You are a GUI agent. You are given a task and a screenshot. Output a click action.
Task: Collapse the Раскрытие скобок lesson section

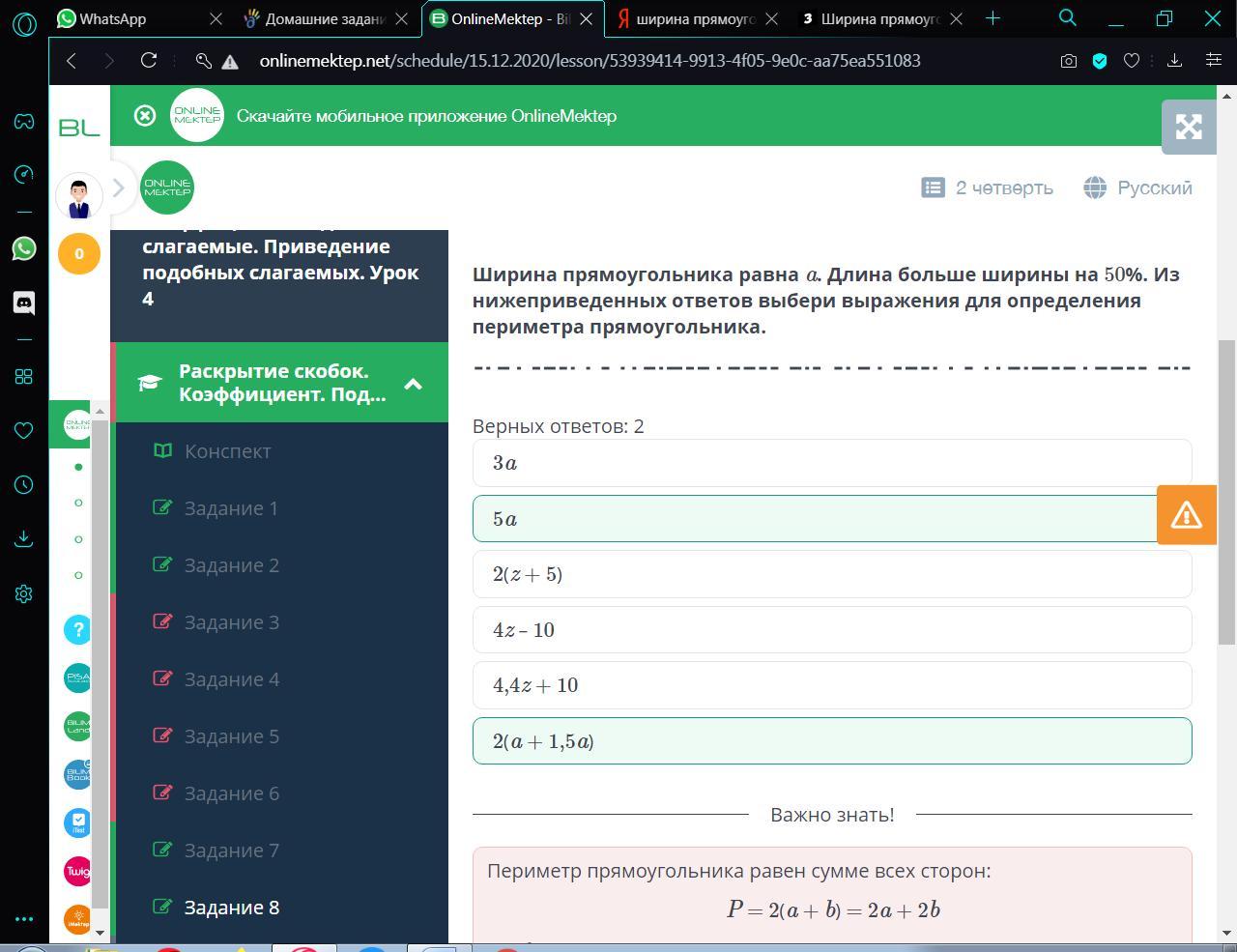(413, 384)
